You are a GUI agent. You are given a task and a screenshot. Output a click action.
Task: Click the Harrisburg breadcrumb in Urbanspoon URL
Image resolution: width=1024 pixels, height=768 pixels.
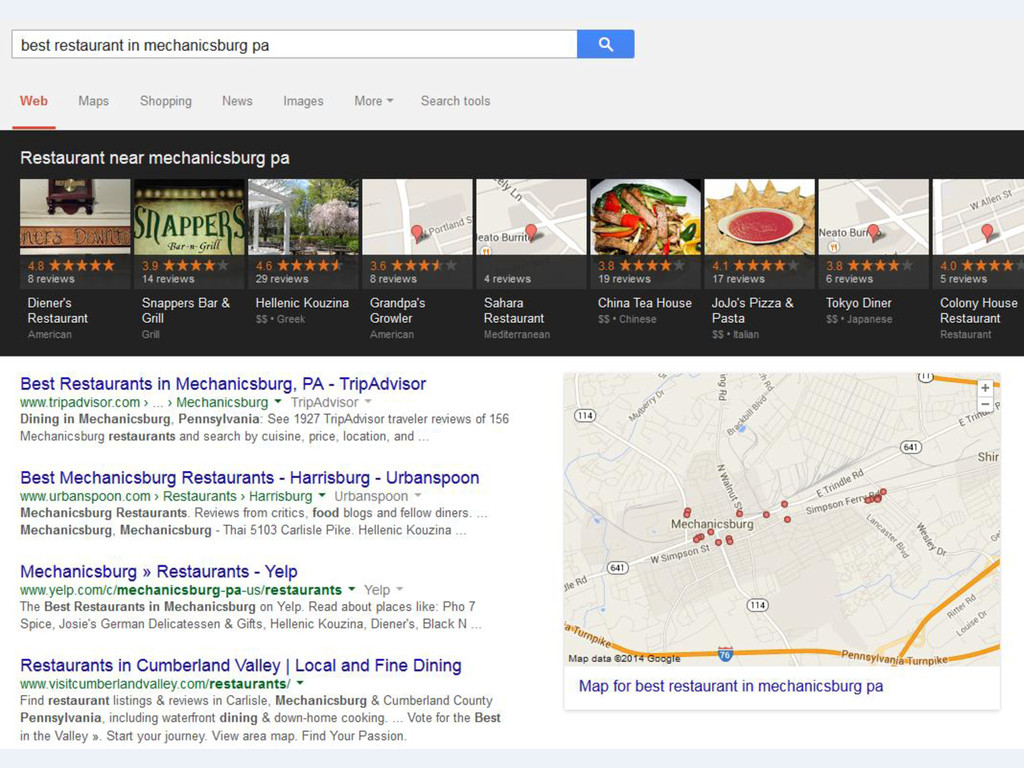coord(281,496)
